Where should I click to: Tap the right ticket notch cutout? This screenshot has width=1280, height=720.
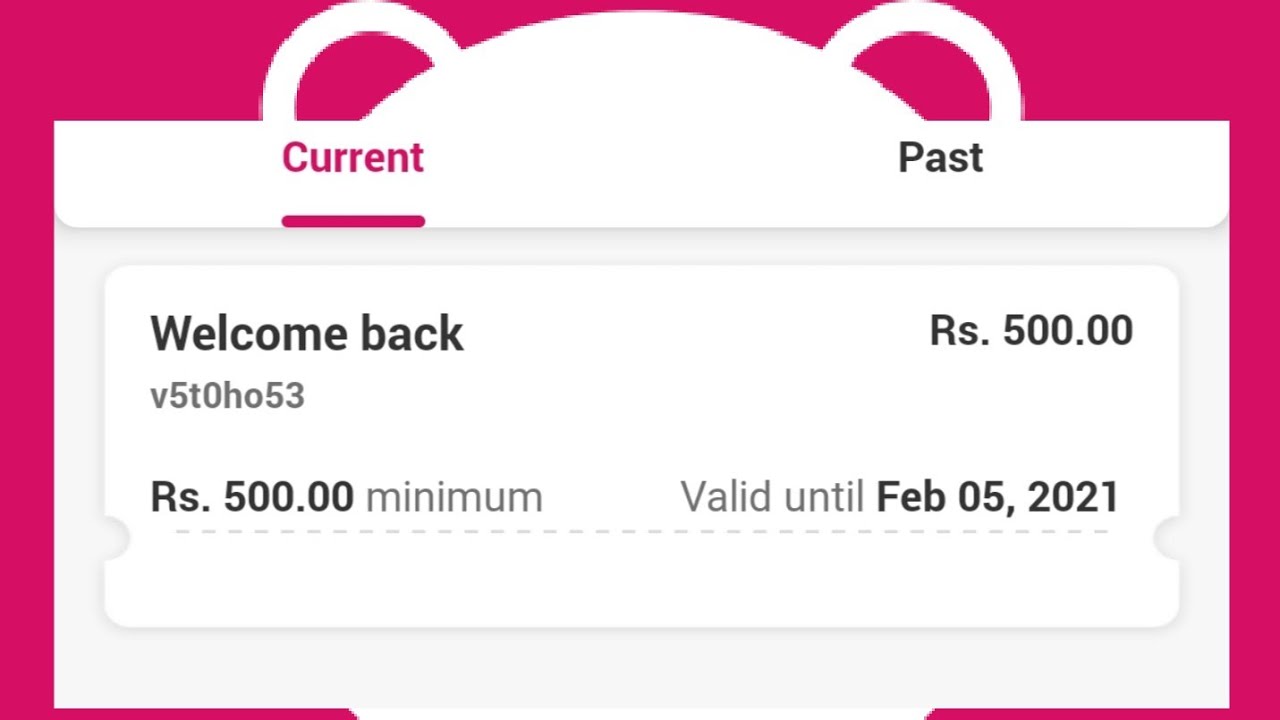pyautogui.click(x=1168, y=540)
